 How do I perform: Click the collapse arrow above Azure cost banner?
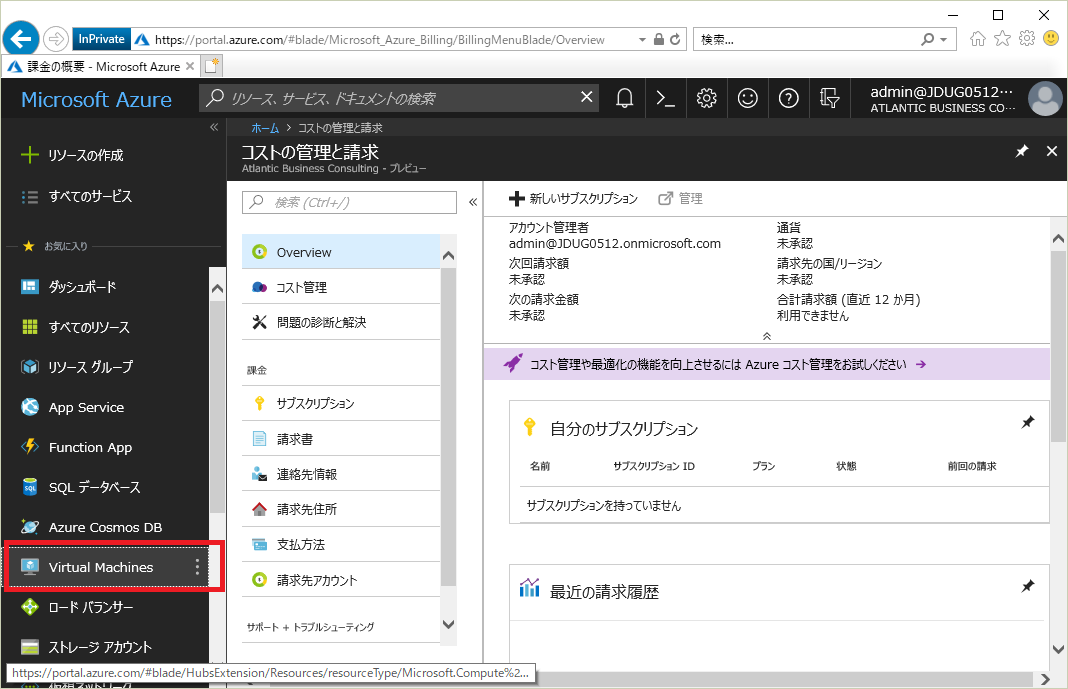coord(767,336)
